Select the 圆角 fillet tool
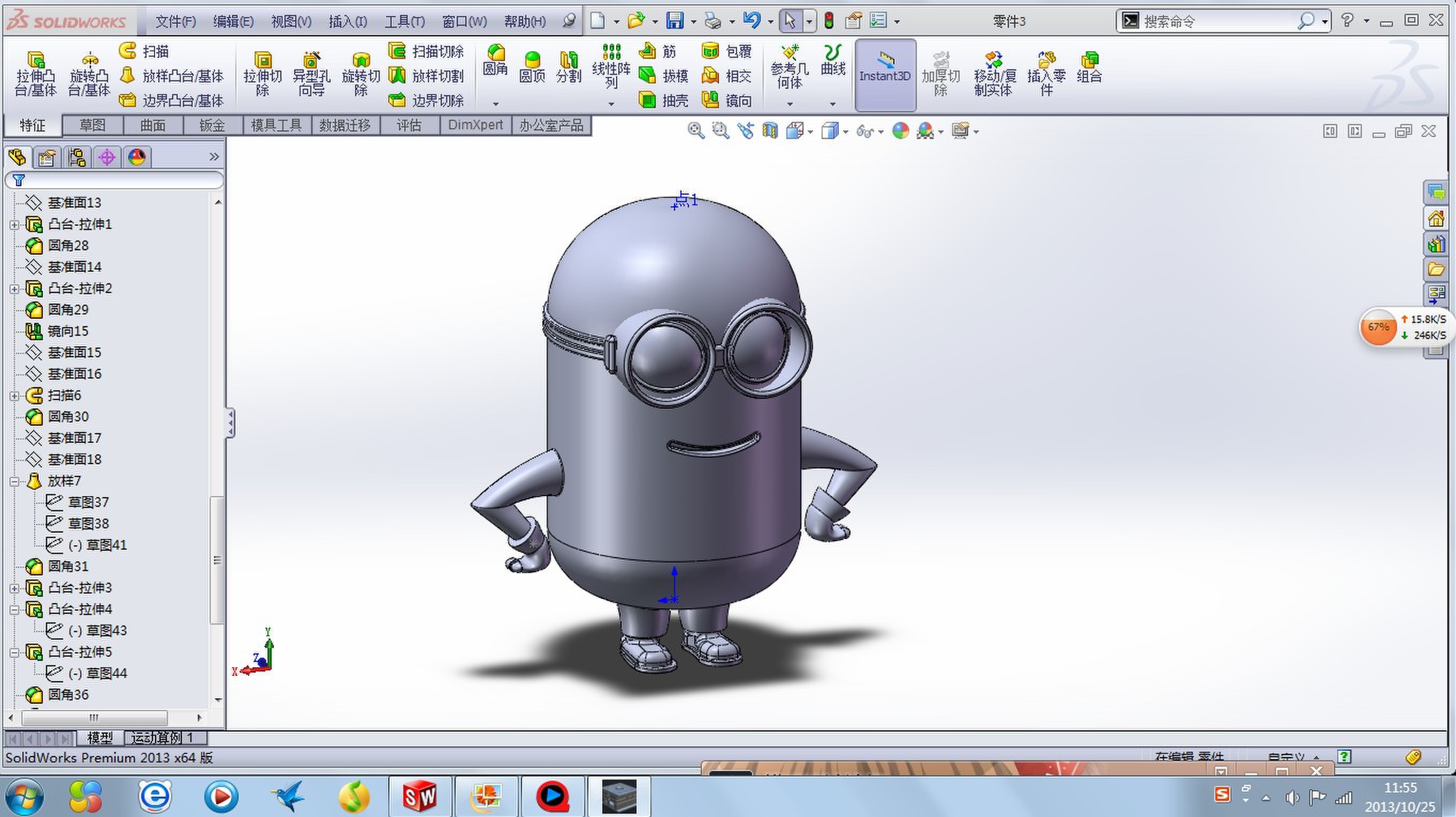This screenshot has height=817, width=1456. point(495,61)
